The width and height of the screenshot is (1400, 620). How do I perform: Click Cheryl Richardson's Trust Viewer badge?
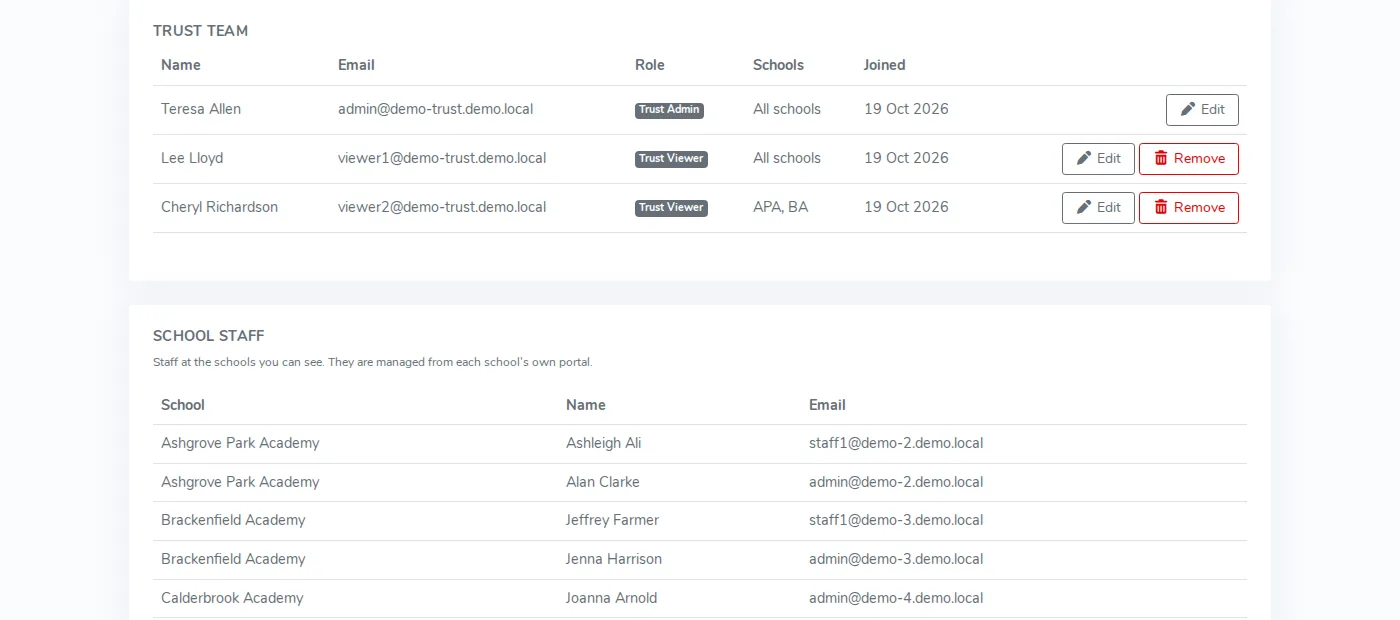point(671,208)
